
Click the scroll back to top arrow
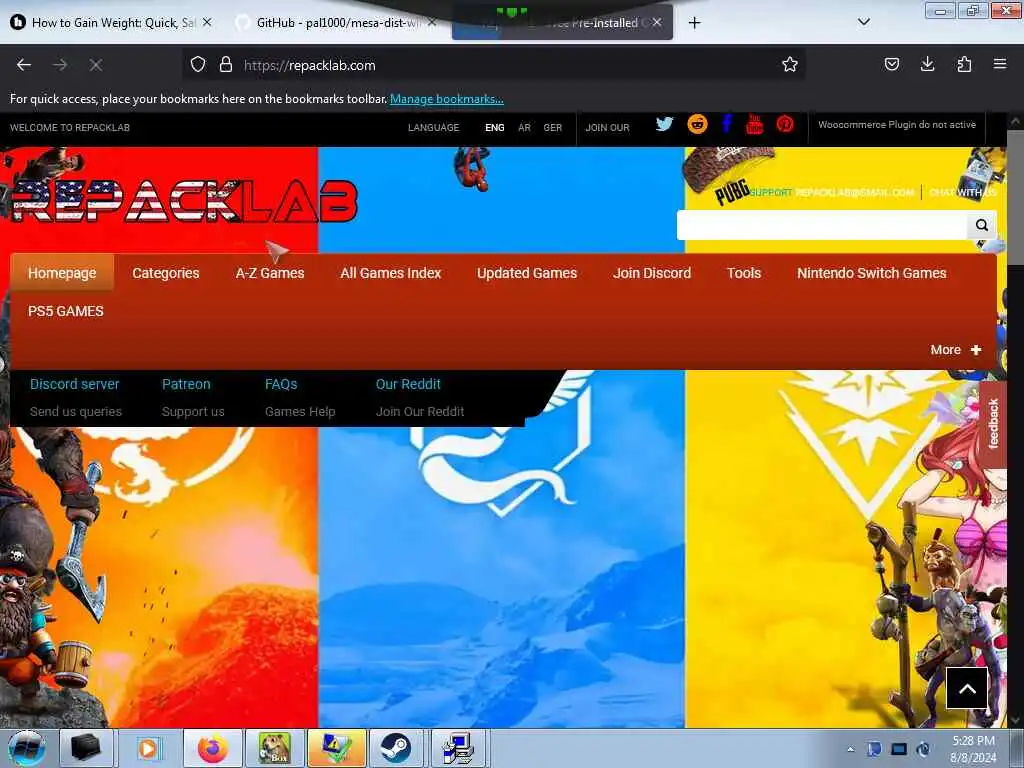(967, 688)
